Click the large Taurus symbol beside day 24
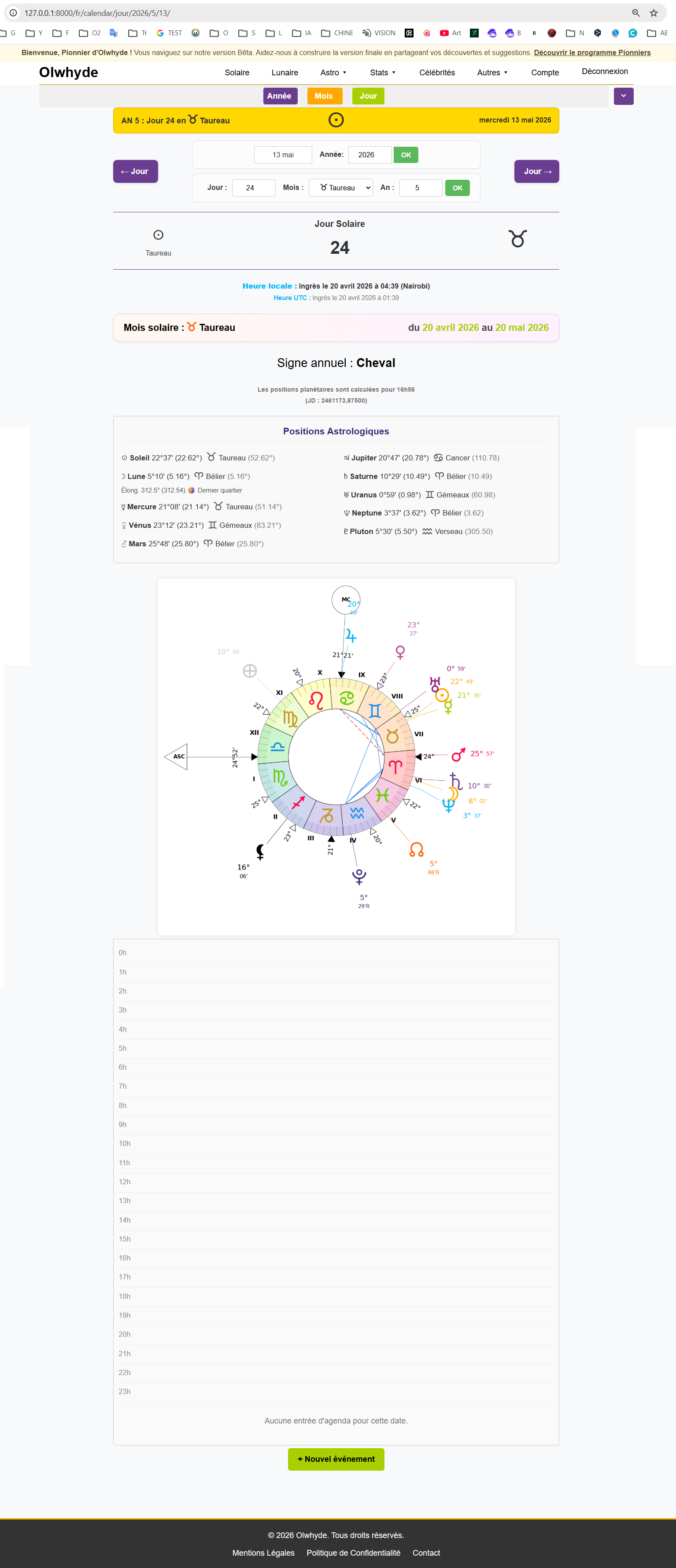The image size is (676, 1568). [518, 239]
